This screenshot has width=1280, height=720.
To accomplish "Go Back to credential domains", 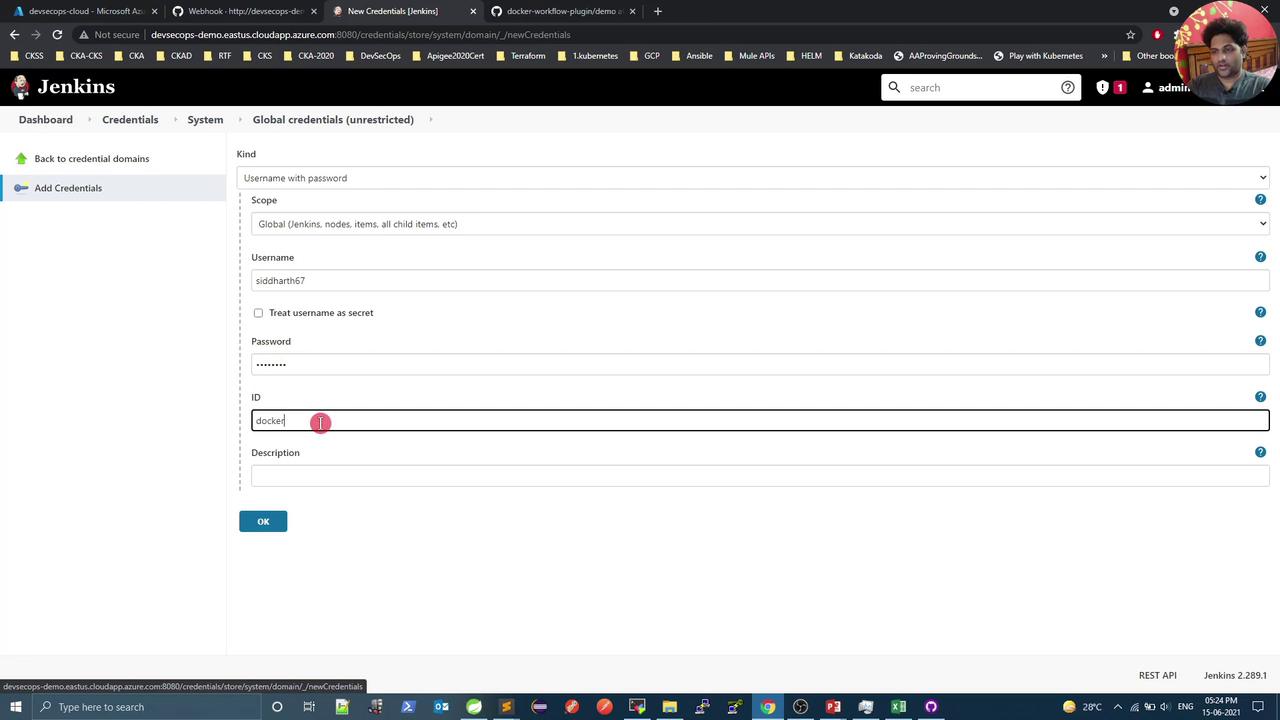I will coord(92,159).
